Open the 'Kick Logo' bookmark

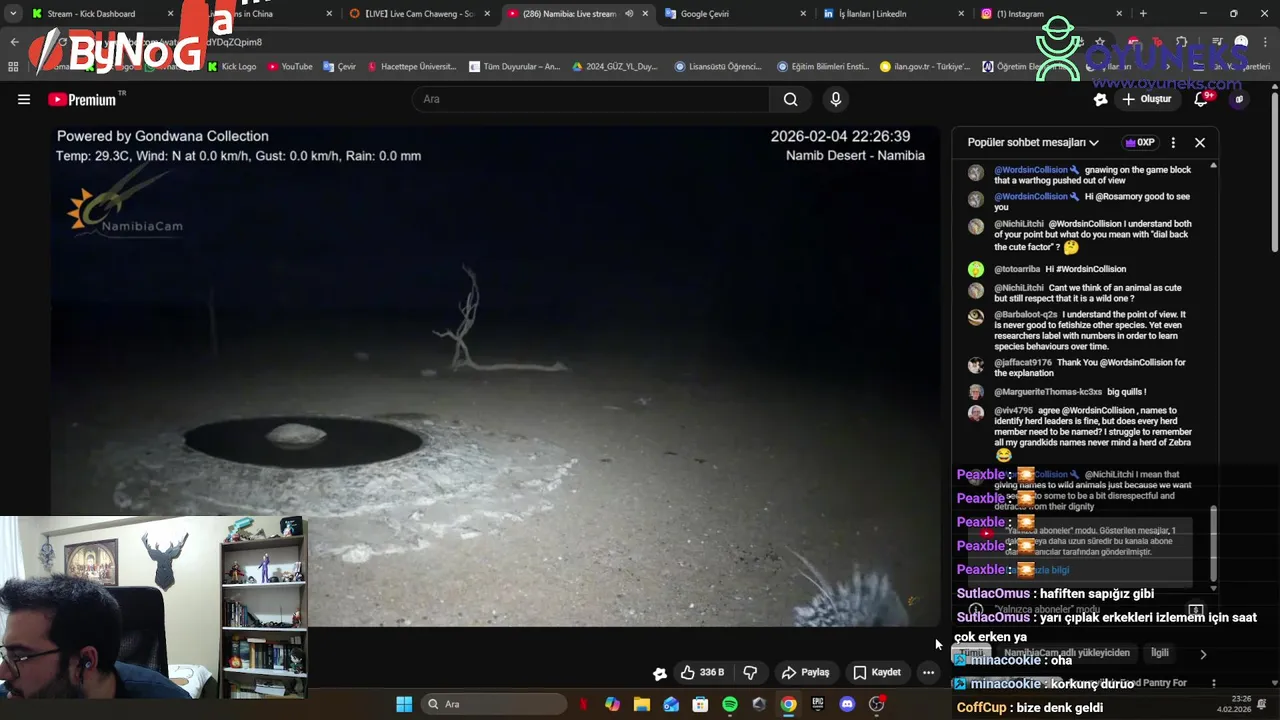click(232, 67)
